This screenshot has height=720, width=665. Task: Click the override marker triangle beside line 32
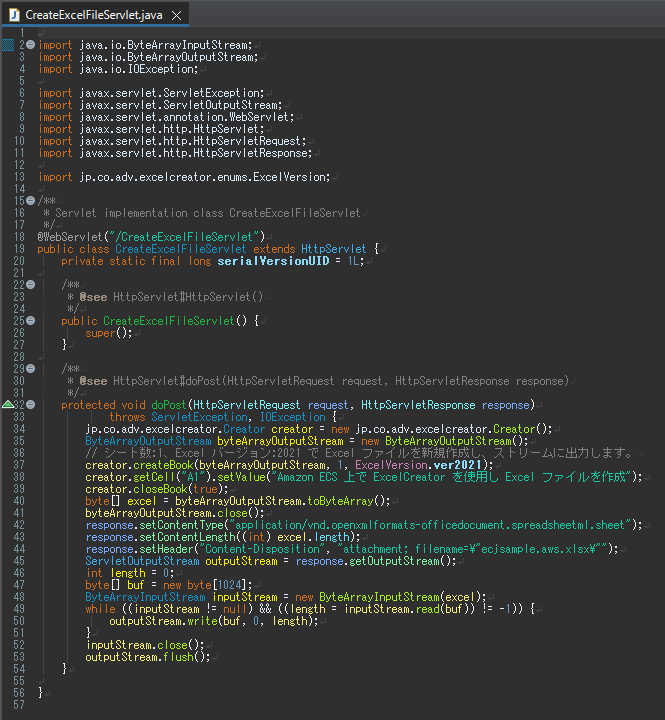coord(8,405)
